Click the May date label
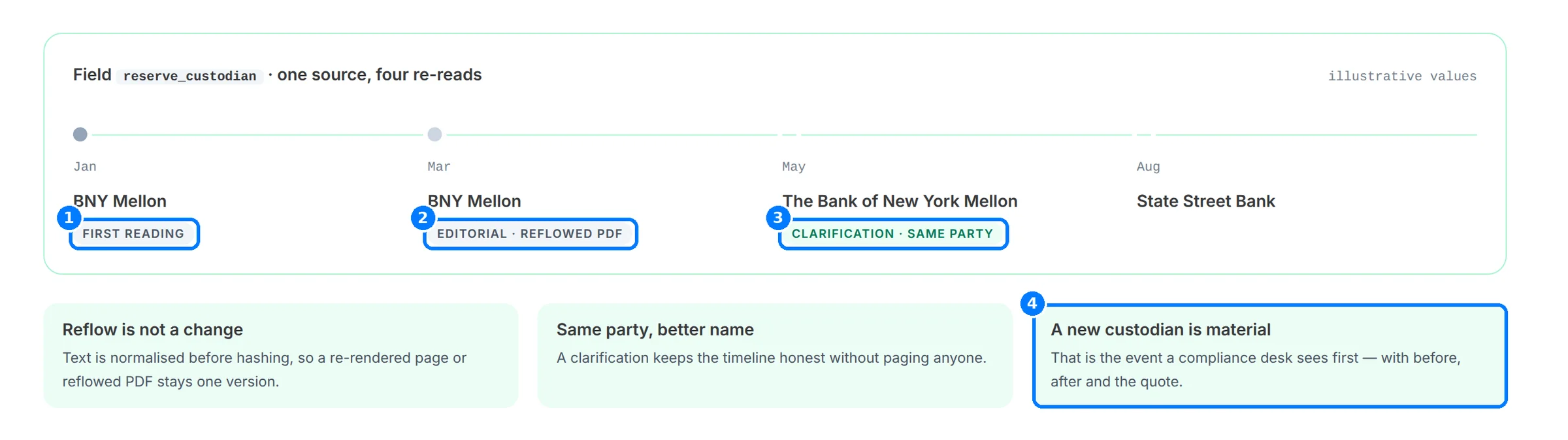The height and width of the screenshot is (440, 1568). tap(794, 167)
